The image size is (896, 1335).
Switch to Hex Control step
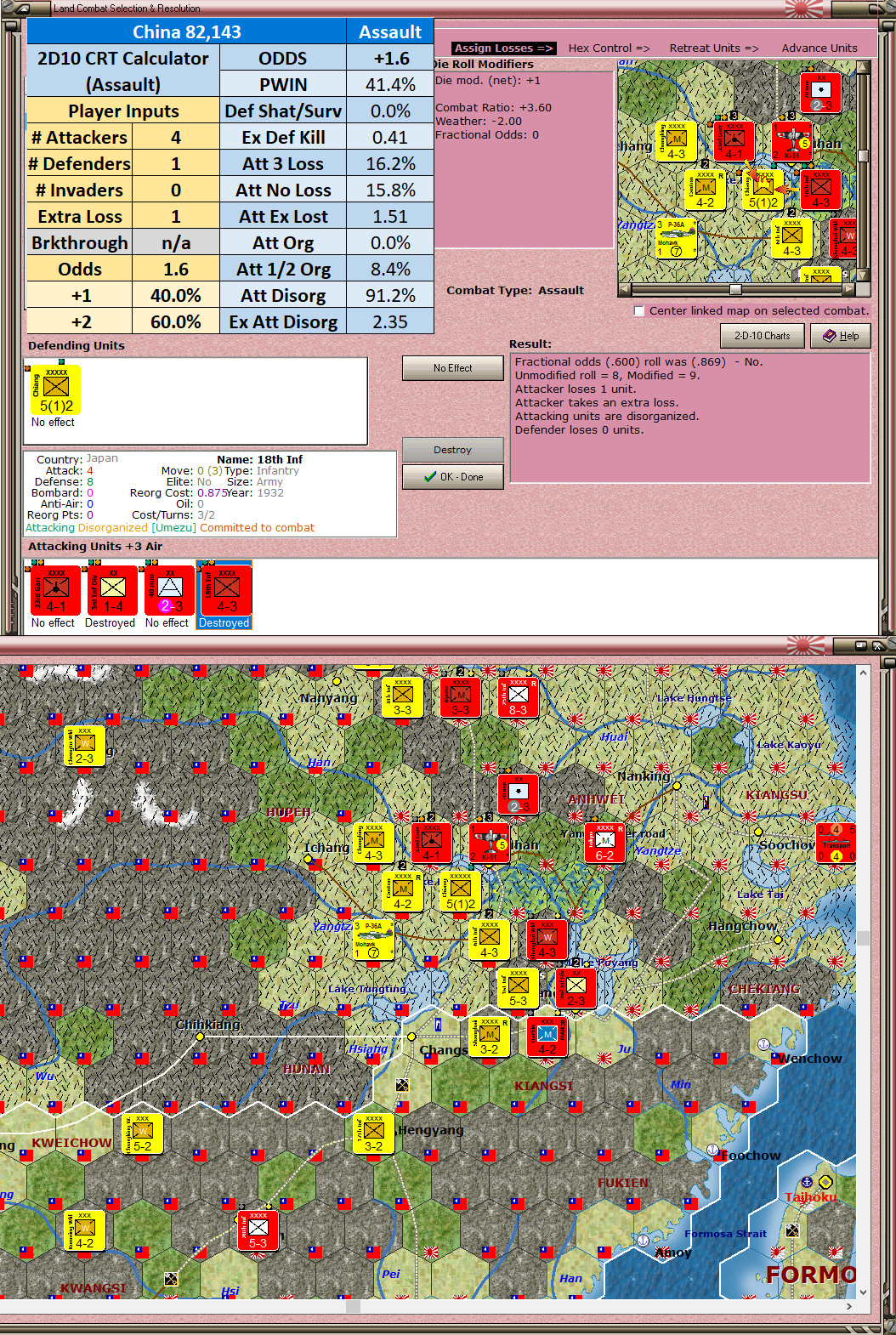pyautogui.click(x=609, y=48)
